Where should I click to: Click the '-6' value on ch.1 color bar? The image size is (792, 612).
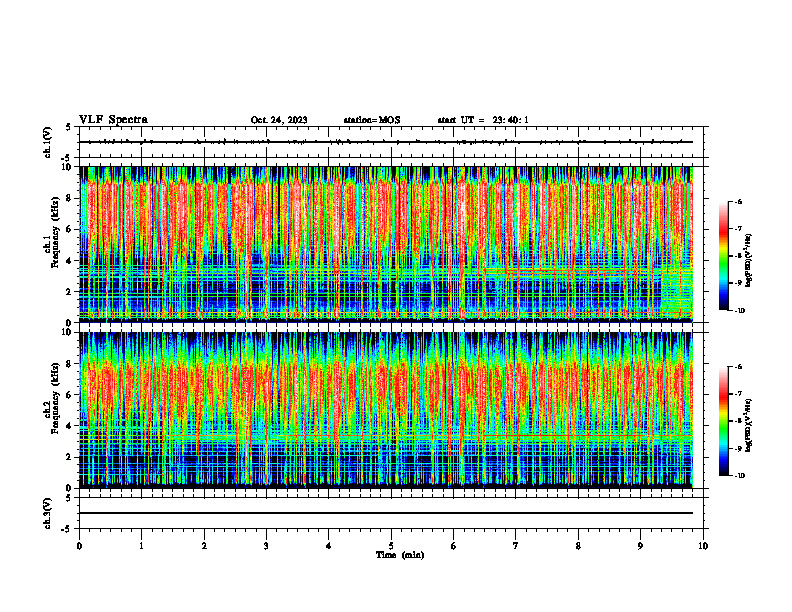coord(738,202)
